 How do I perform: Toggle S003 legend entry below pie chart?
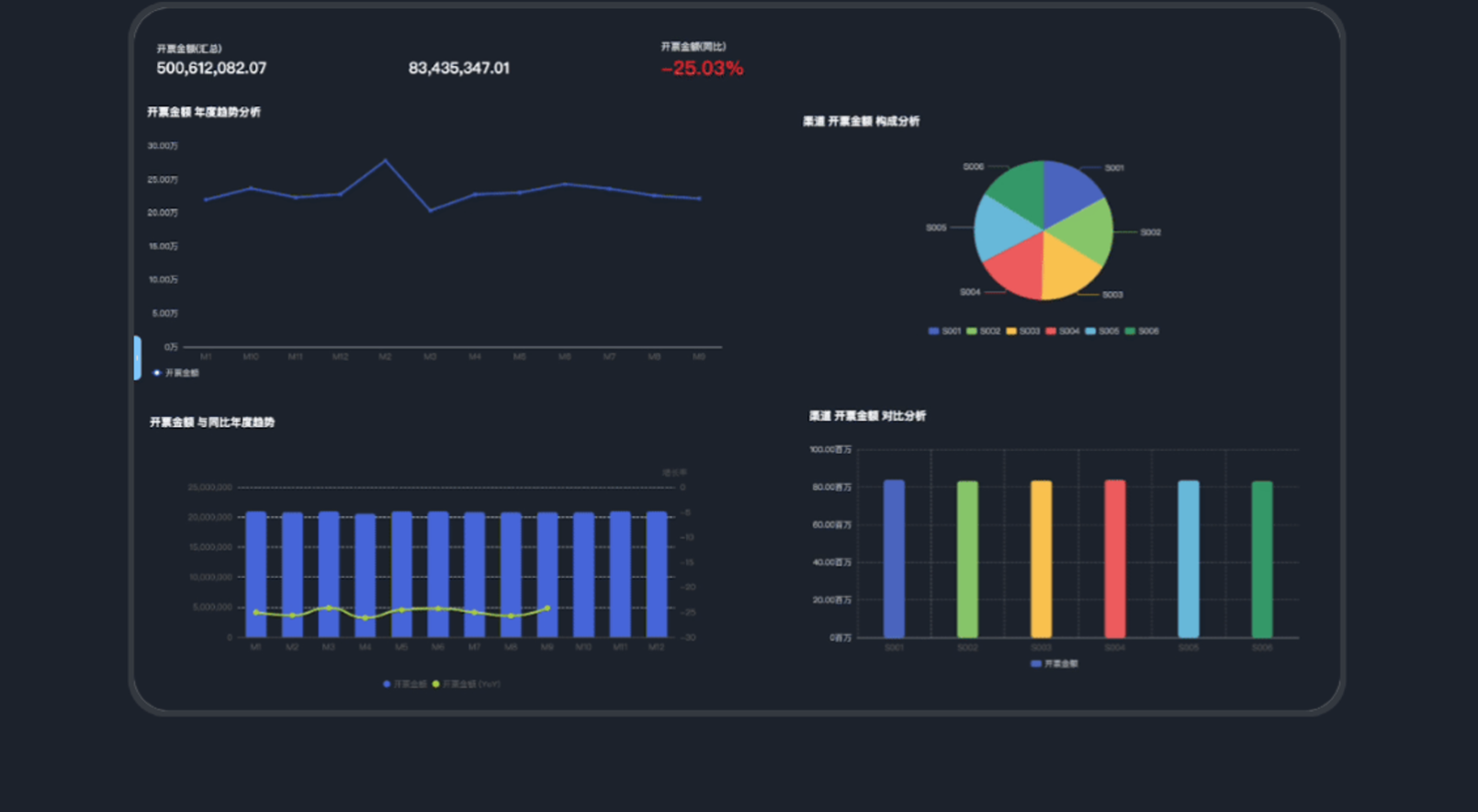tap(1023, 332)
